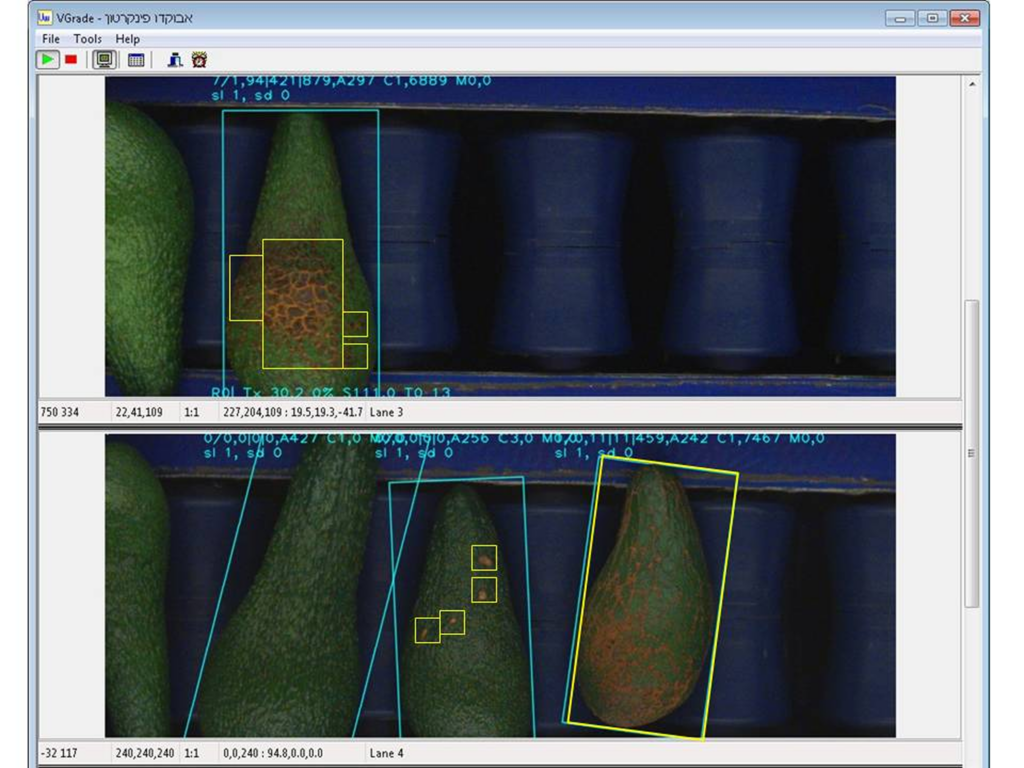The width and height of the screenshot is (1024, 768).
Task: Click the VGrade application title icon
Action: (x=45, y=18)
